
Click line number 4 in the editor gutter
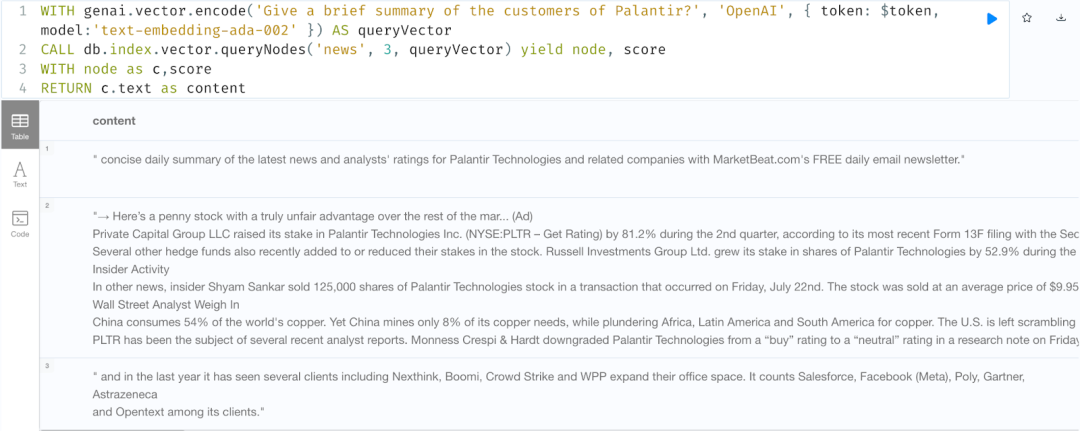22,88
